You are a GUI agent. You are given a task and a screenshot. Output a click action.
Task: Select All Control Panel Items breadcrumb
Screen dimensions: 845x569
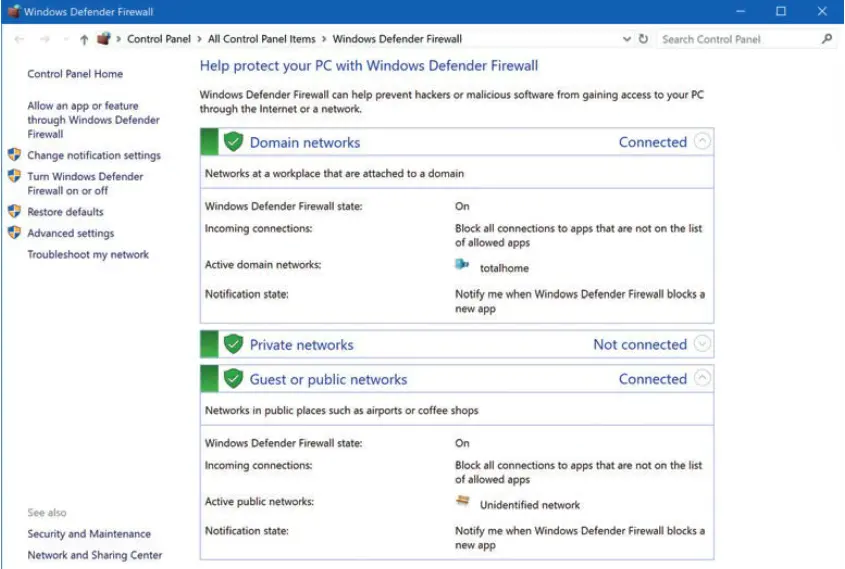261,39
